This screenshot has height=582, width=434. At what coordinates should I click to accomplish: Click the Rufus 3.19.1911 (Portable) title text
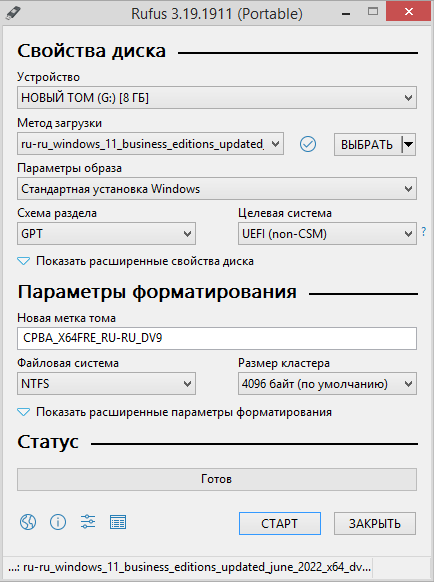pos(217,14)
